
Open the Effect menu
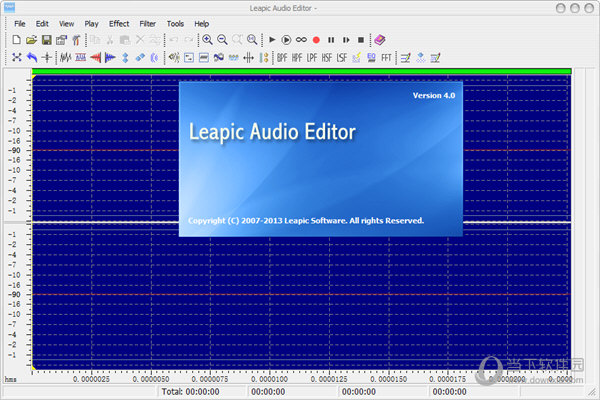tap(119, 24)
